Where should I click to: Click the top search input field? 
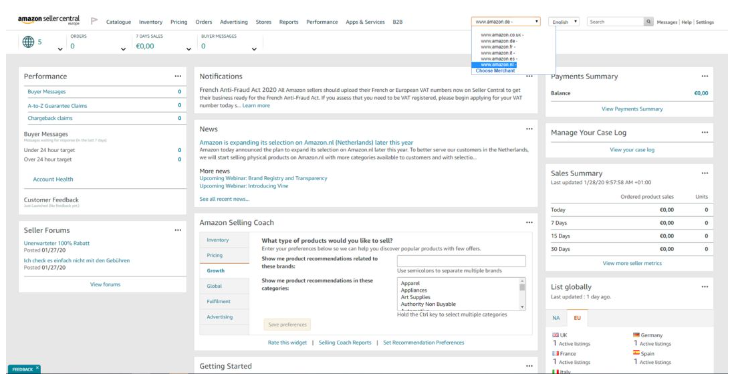point(615,22)
